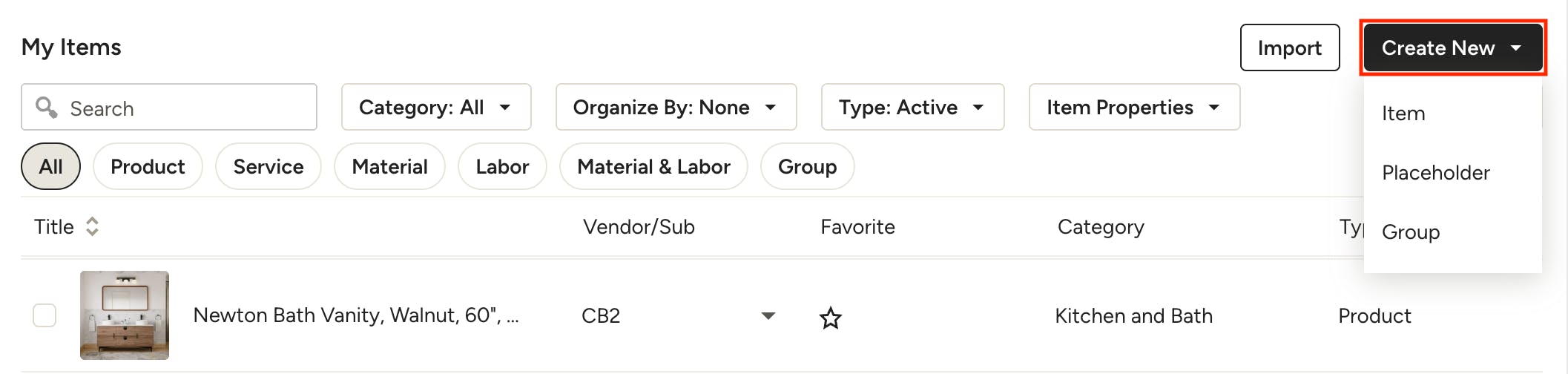Tick the Newton Bath Vanity checkbox

[x=45, y=315]
